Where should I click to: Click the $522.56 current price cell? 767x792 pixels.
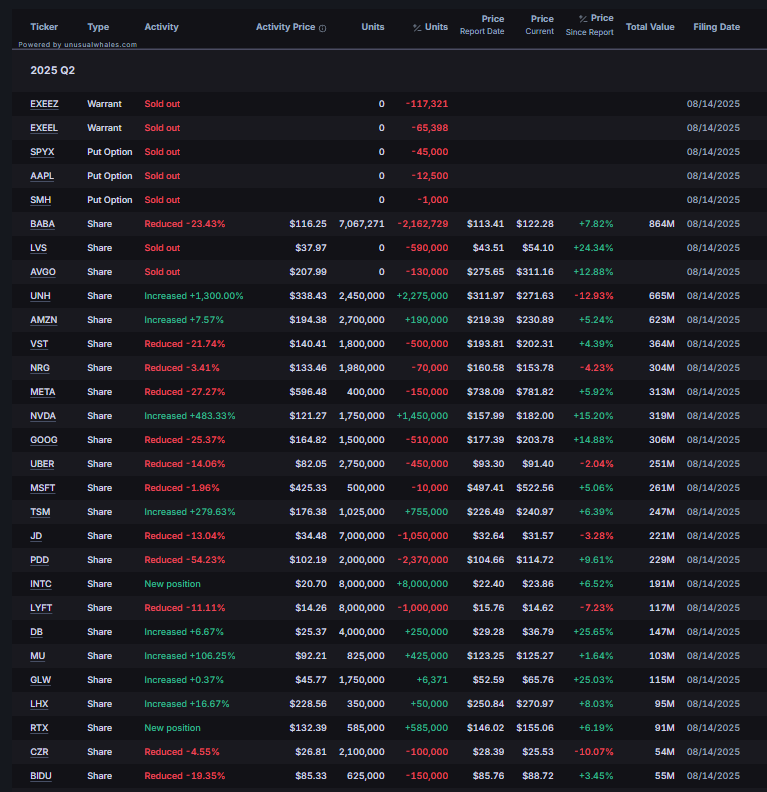coord(535,488)
